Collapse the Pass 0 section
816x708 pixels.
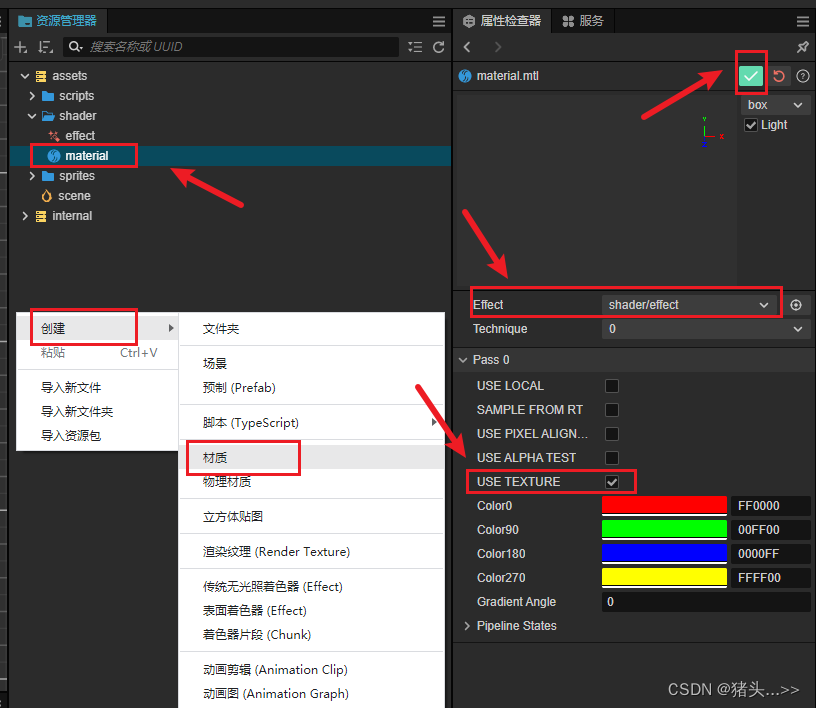click(463, 359)
